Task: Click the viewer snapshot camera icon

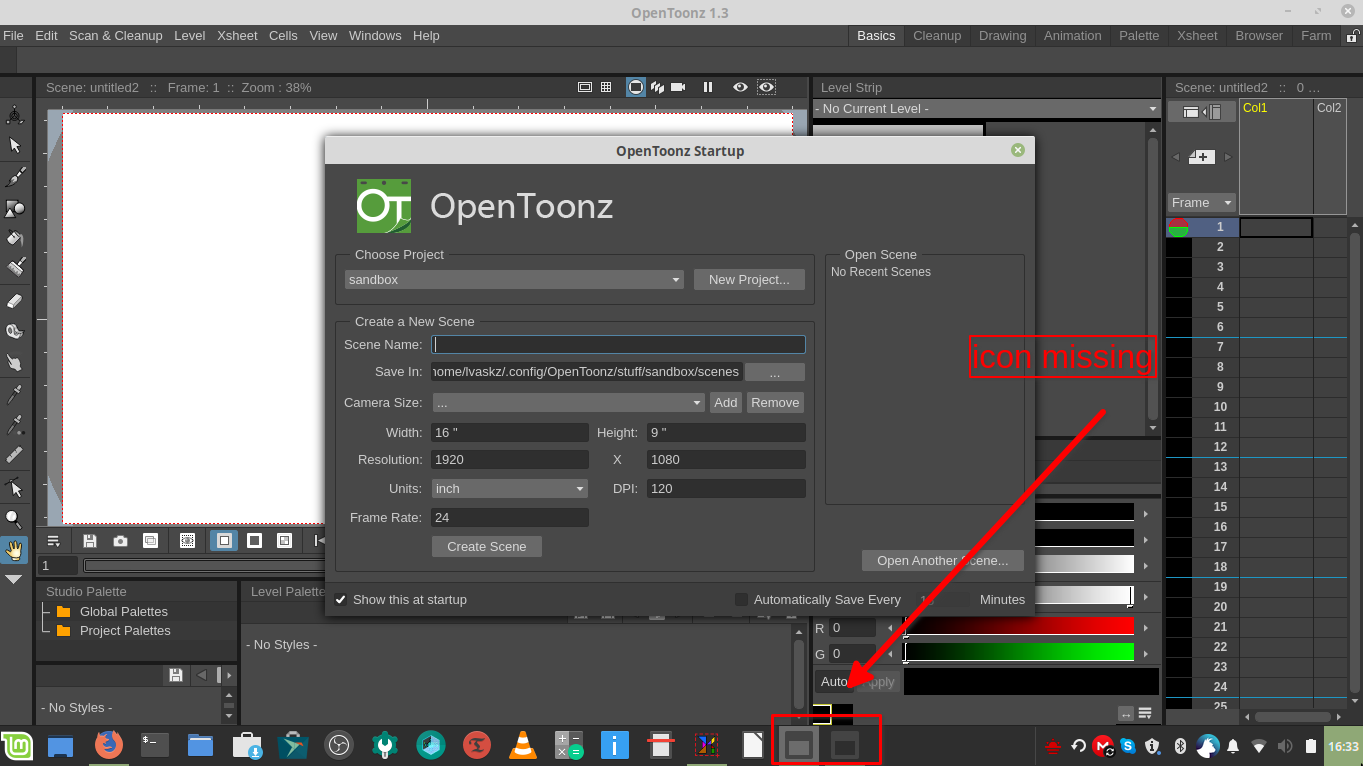Action: [x=120, y=541]
